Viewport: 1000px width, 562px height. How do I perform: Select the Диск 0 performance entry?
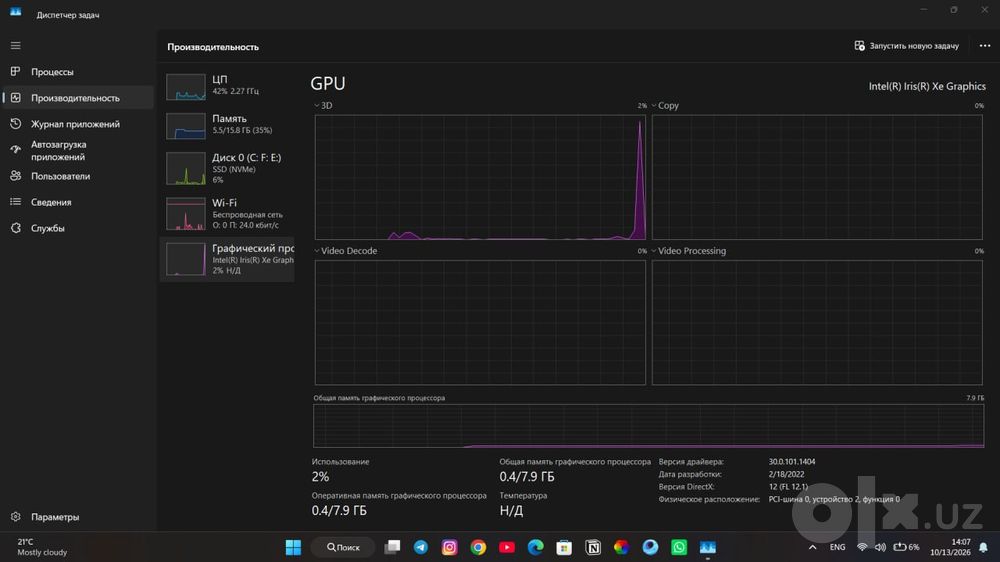coord(227,168)
